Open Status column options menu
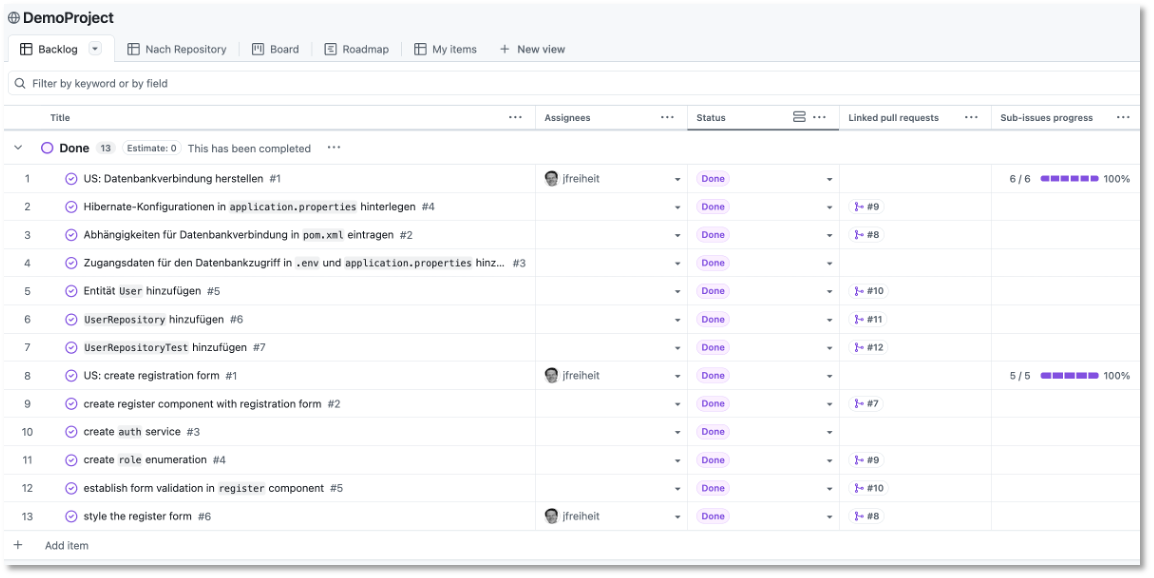1154x578 pixels. point(820,118)
